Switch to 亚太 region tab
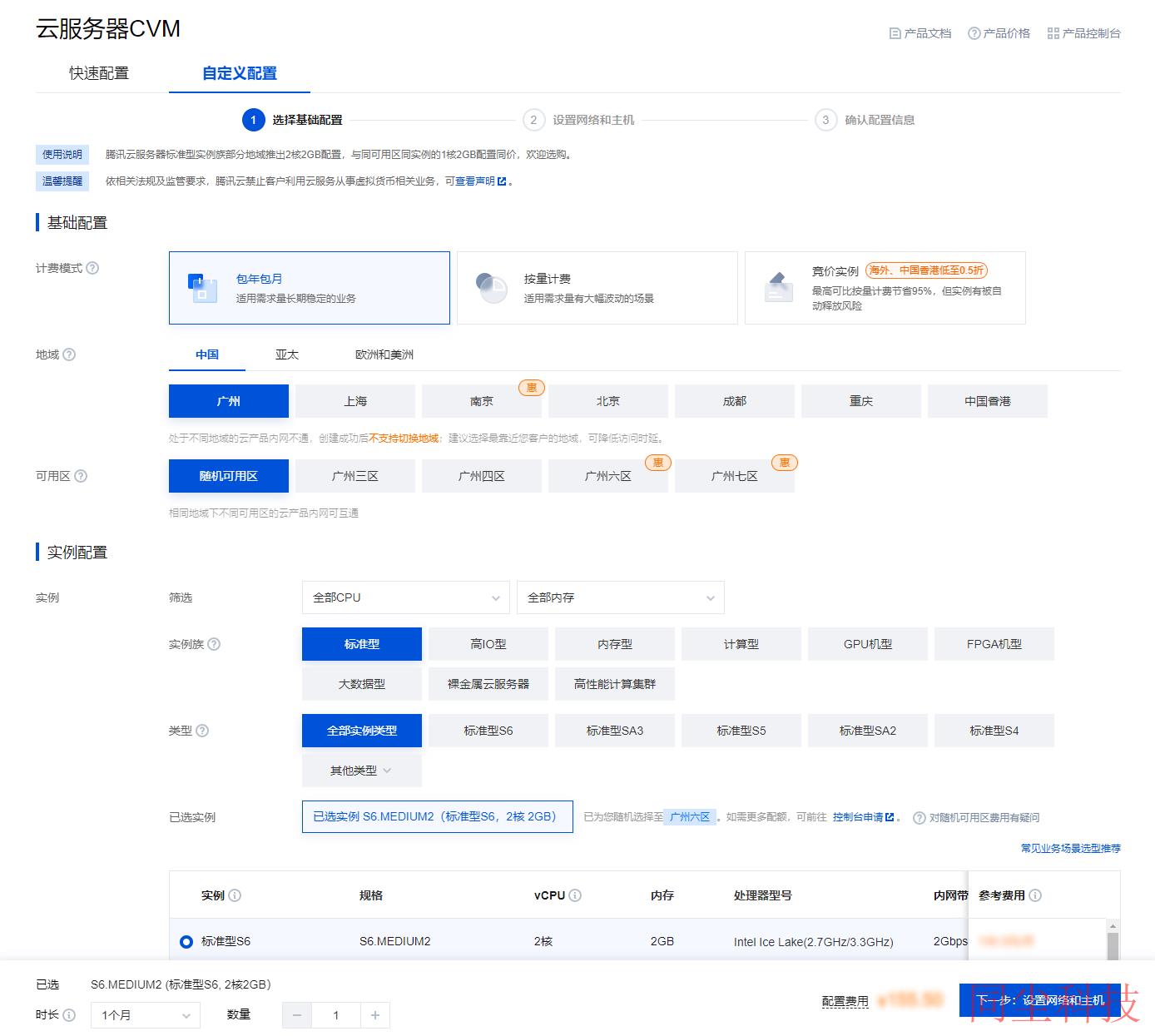This screenshot has width=1155, height=1036. click(287, 354)
